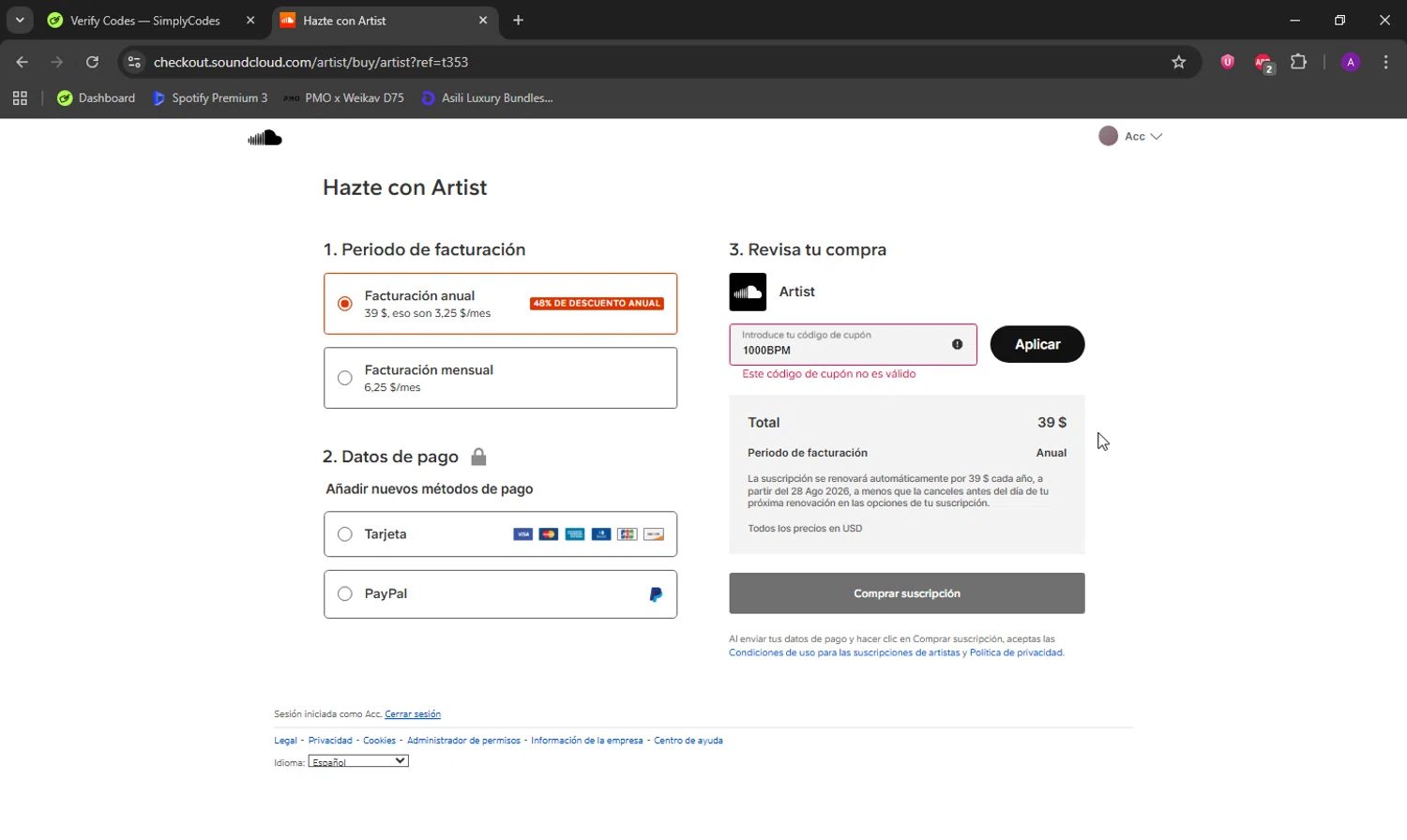
Task: Click the PayPal logo icon
Action: [656, 594]
